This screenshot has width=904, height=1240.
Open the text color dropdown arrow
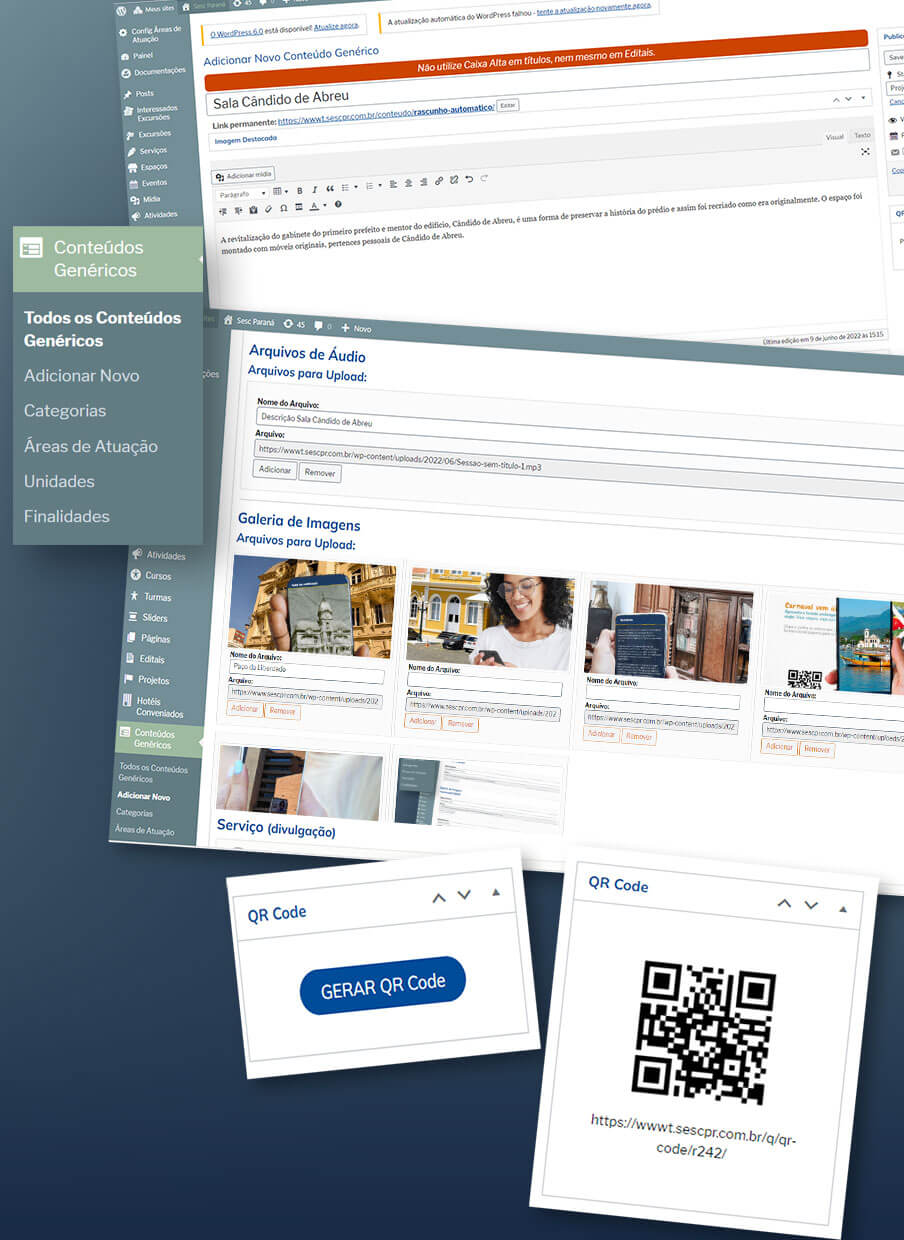(324, 205)
